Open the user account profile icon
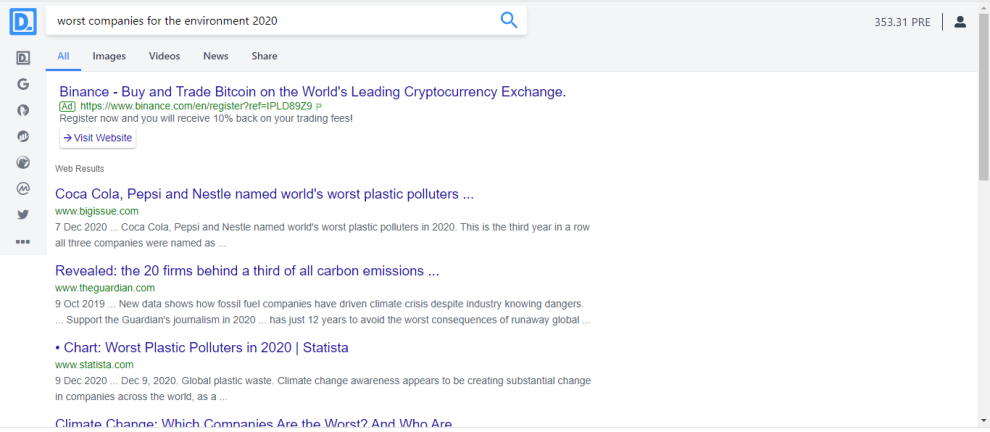This screenshot has height=432, width=990. pos(960,22)
